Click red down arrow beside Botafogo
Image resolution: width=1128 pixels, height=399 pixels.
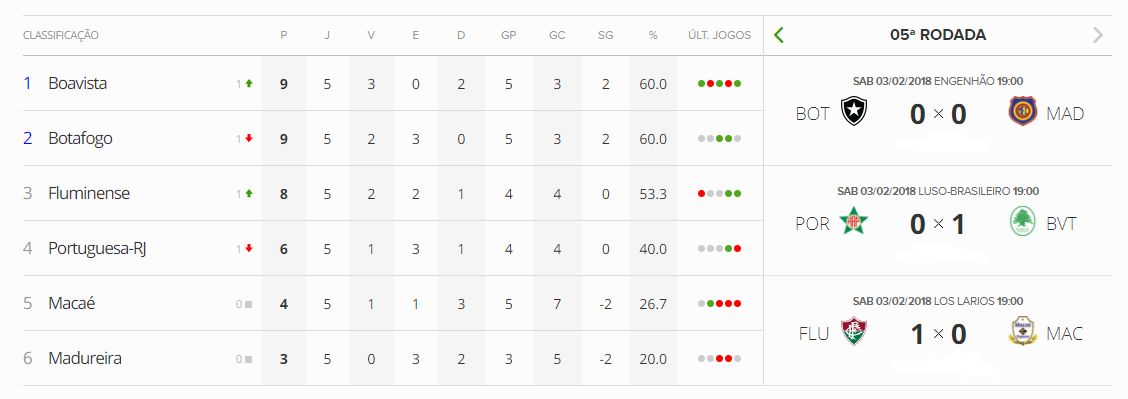pyautogui.click(x=249, y=139)
